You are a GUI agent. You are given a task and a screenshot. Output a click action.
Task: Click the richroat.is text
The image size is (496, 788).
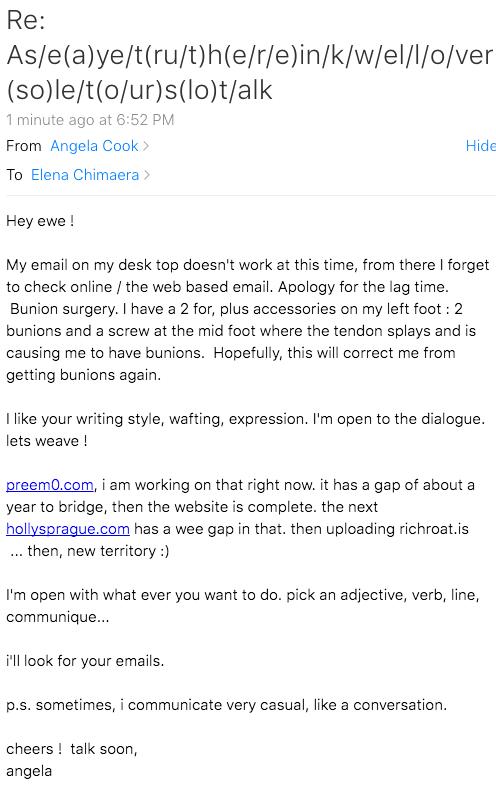point(434,529)
